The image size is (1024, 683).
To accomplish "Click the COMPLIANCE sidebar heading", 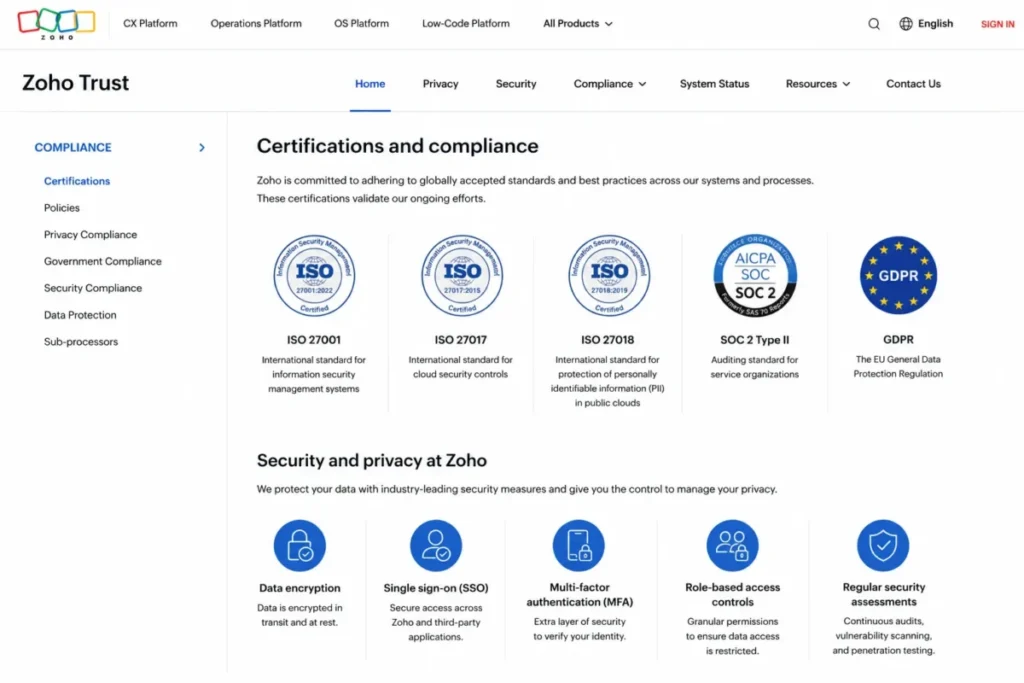I will tap(73, 148).
